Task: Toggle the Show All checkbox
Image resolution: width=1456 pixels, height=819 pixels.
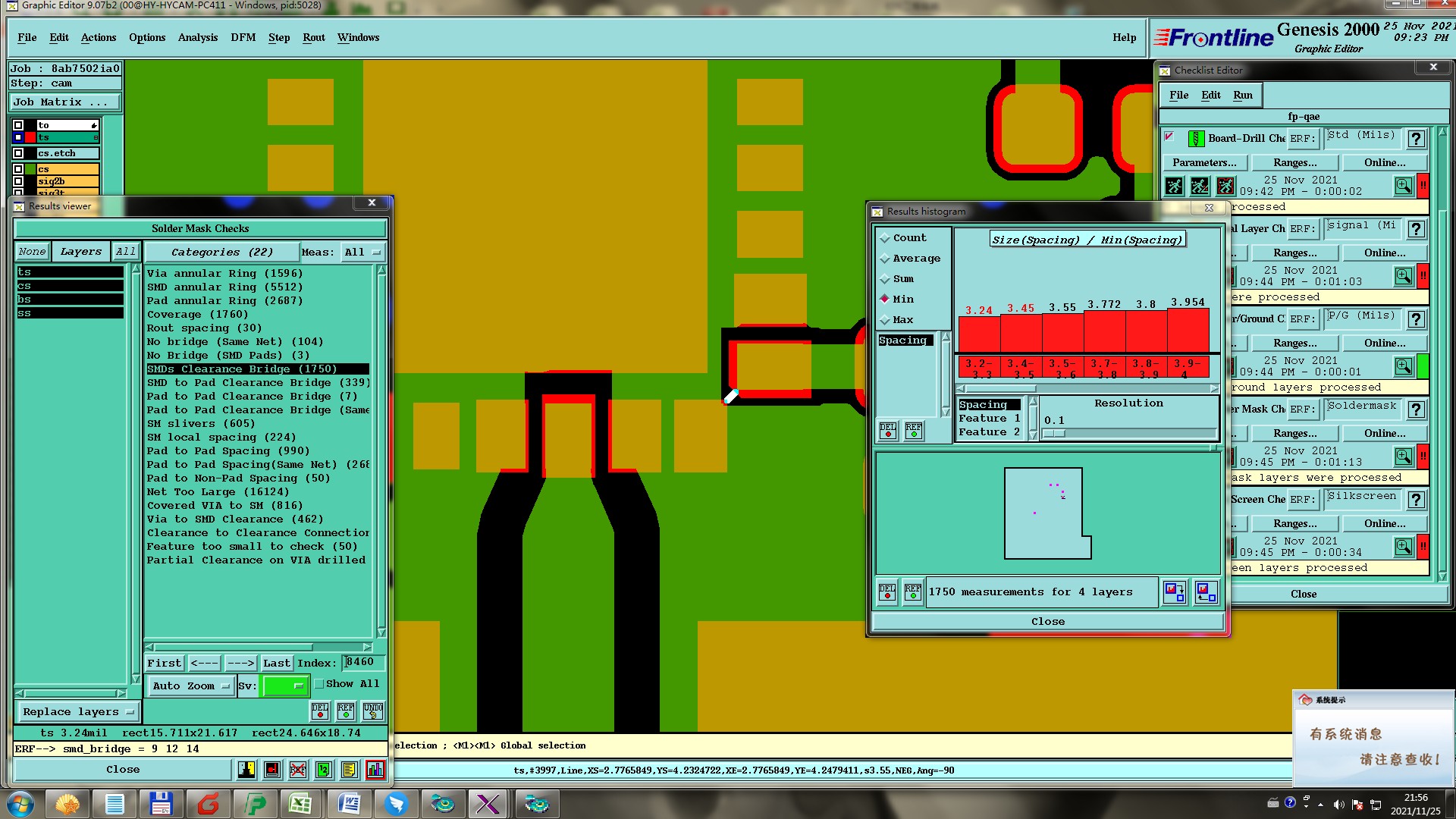Action: pos(319,684)
